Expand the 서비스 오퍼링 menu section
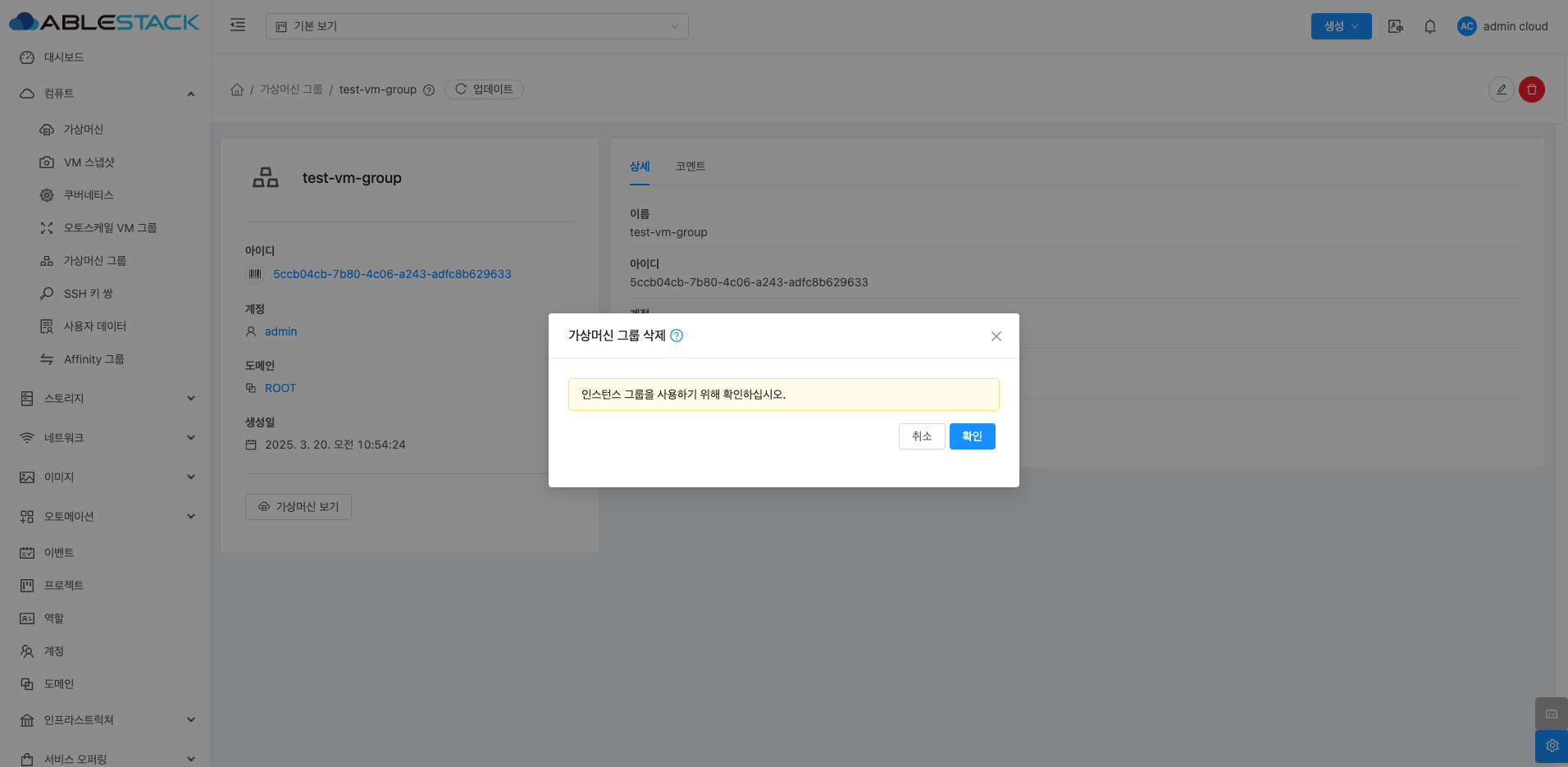Screen dimensions: 1568x767 (x=105, y=759)
